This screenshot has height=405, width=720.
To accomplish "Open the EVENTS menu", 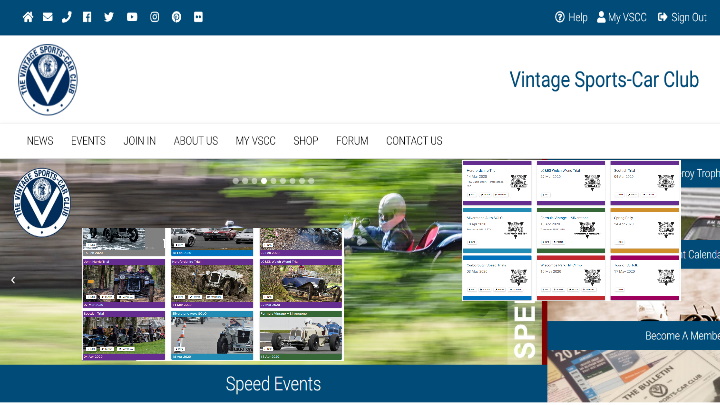I will [x=88, y=141].
